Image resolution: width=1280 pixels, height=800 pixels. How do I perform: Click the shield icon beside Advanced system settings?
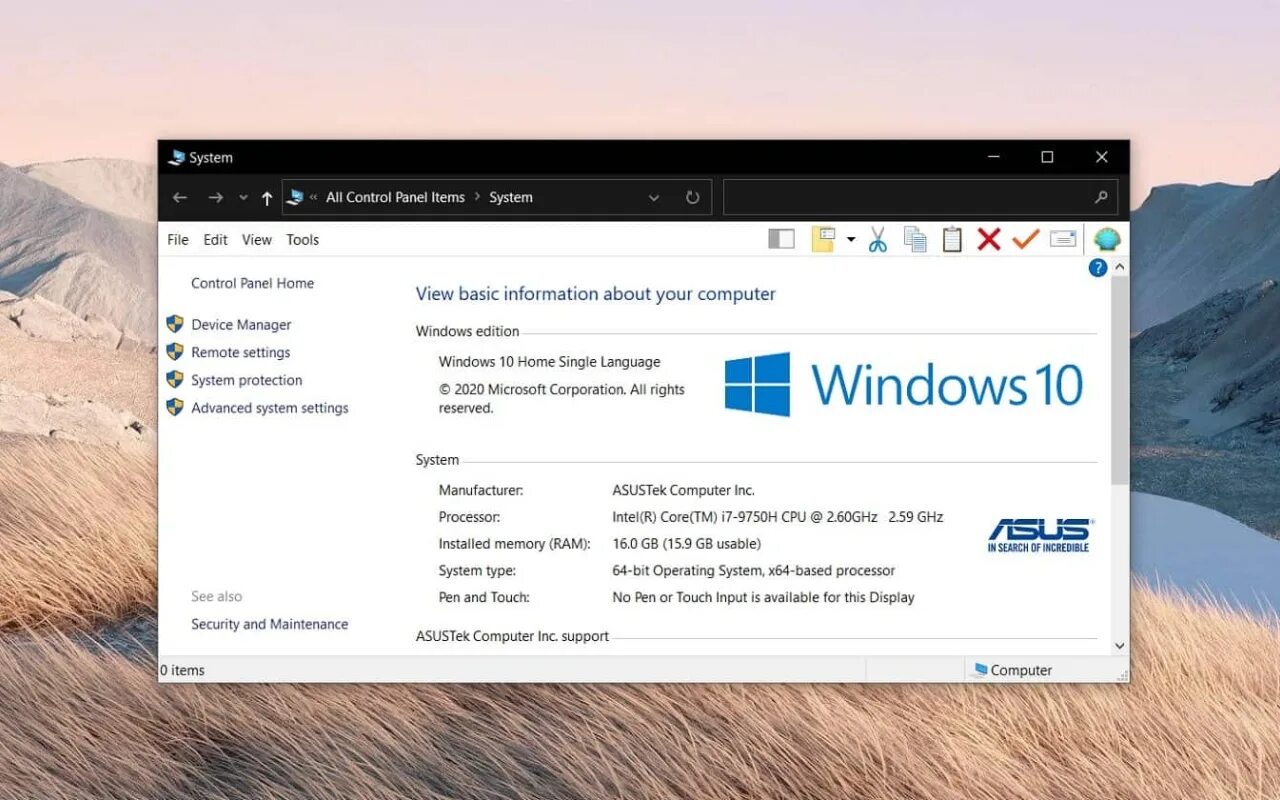(175, 407)
